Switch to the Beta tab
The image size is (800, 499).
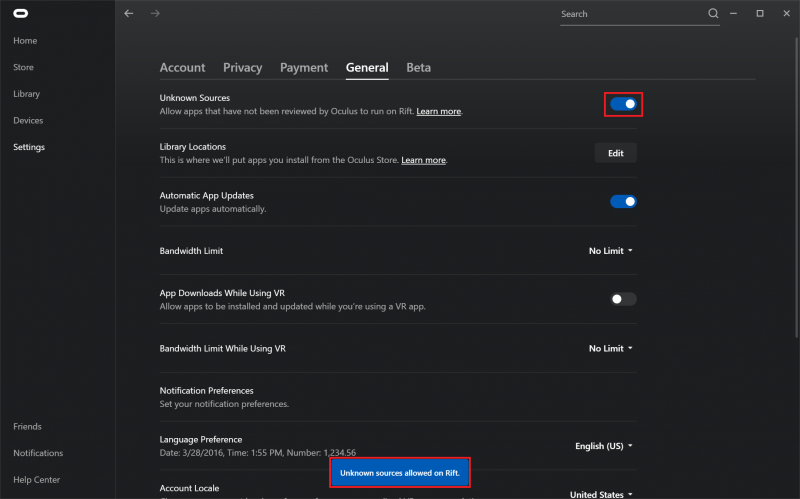click(418, 67)
